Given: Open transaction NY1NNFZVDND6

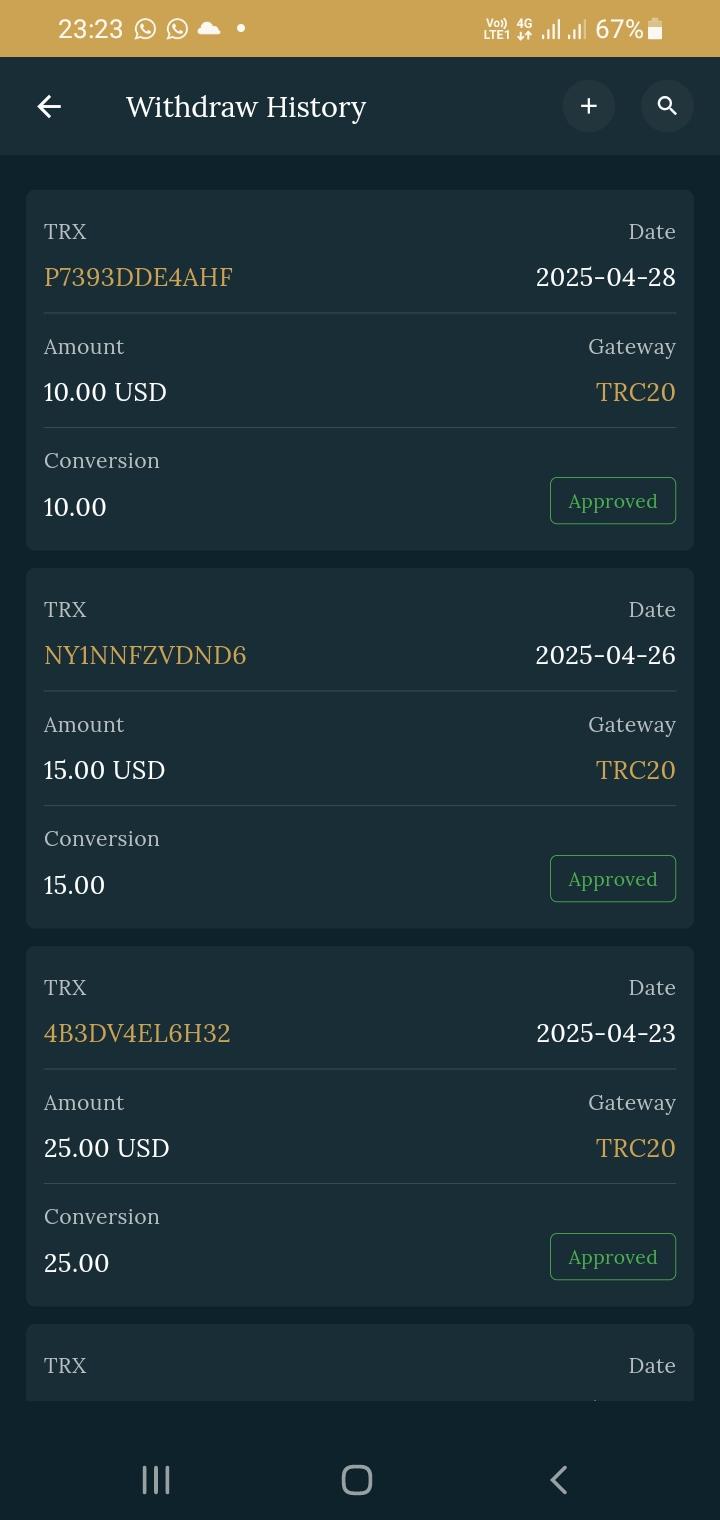Looking at the screenshot, I should pyautogui.click(x=145, y=655).
